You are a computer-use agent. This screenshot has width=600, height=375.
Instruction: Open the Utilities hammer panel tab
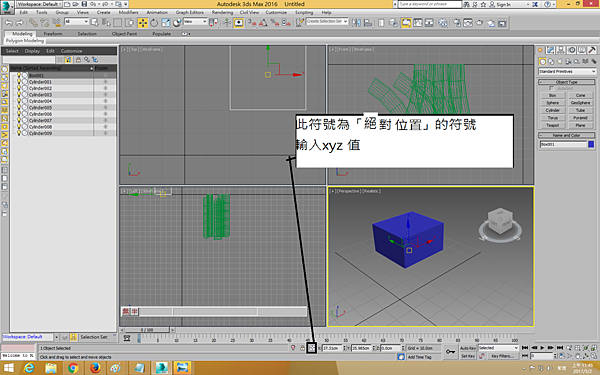click(x=592, y=50)
